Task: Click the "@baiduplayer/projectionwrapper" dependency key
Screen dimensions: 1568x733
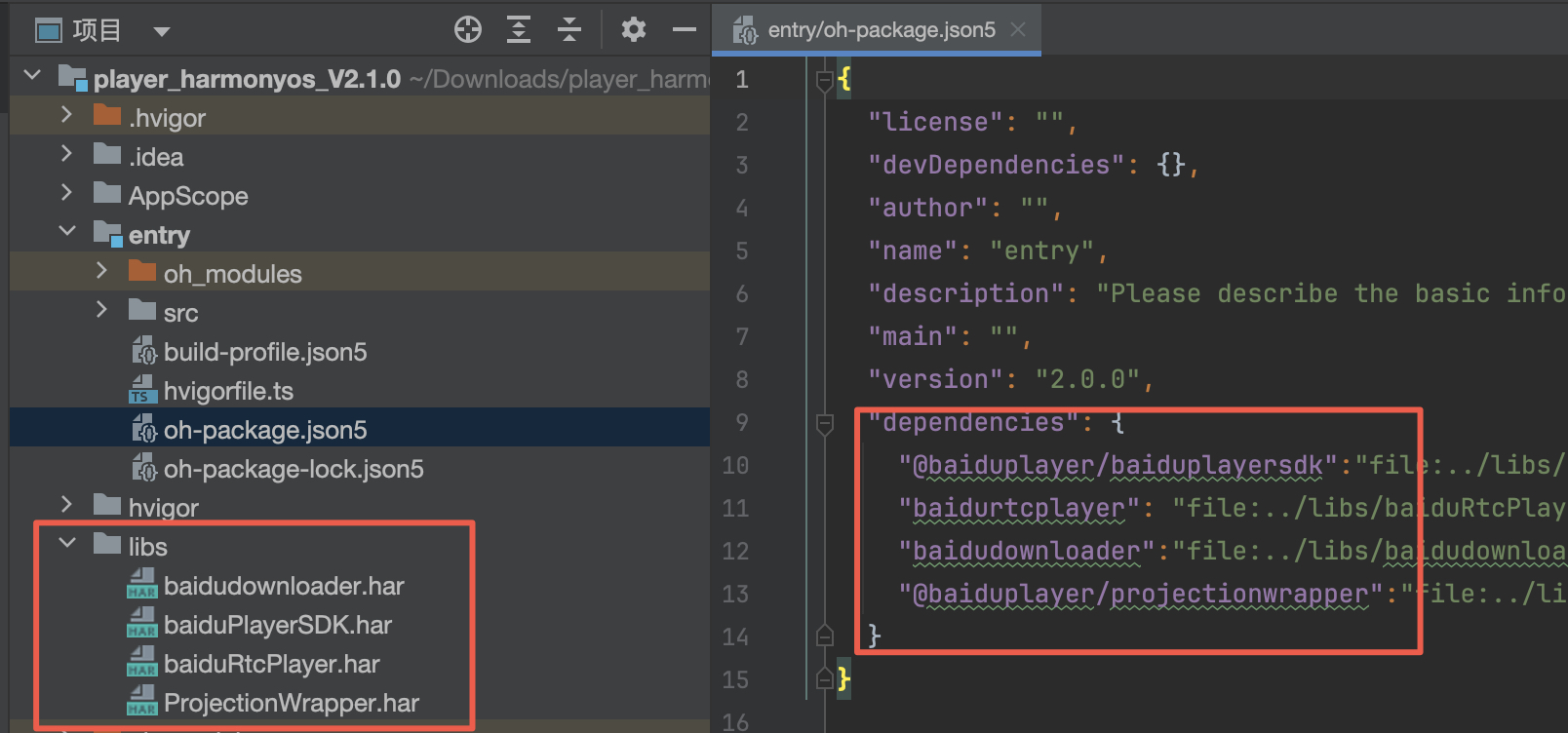Action: click(x=1141, y=594)
